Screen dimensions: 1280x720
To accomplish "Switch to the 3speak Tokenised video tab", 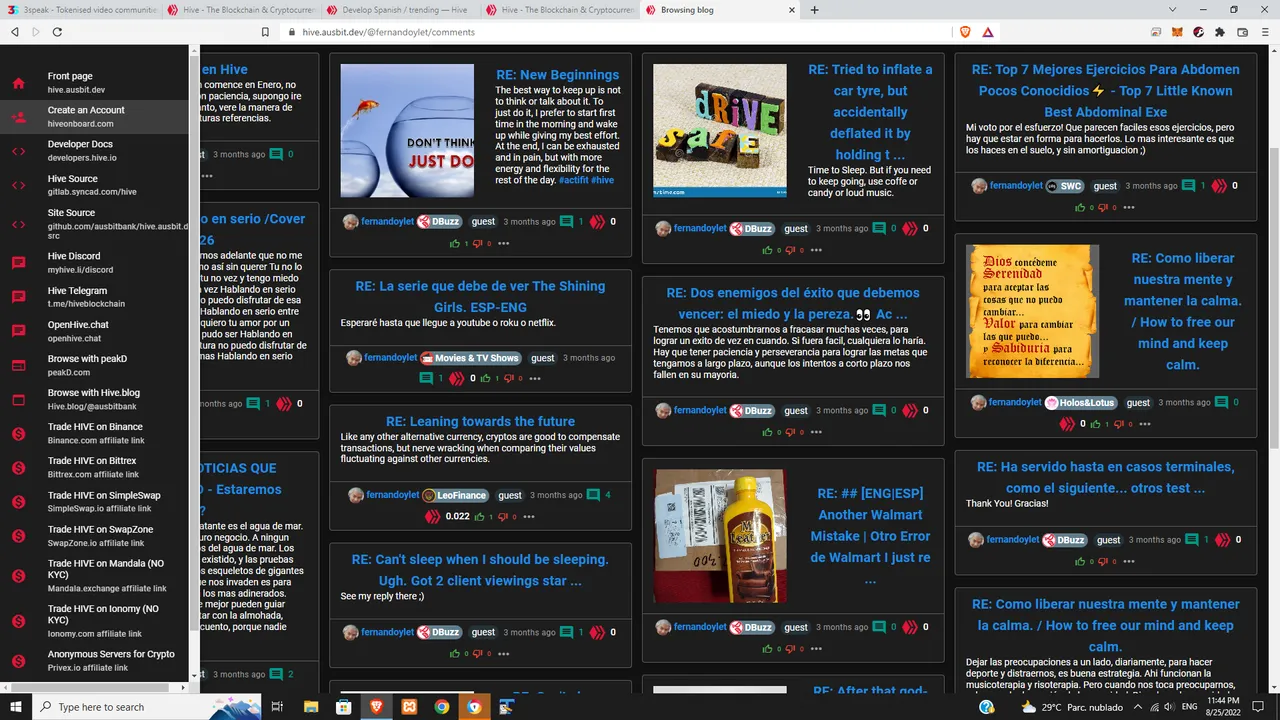I will click(x=81, y=10).
